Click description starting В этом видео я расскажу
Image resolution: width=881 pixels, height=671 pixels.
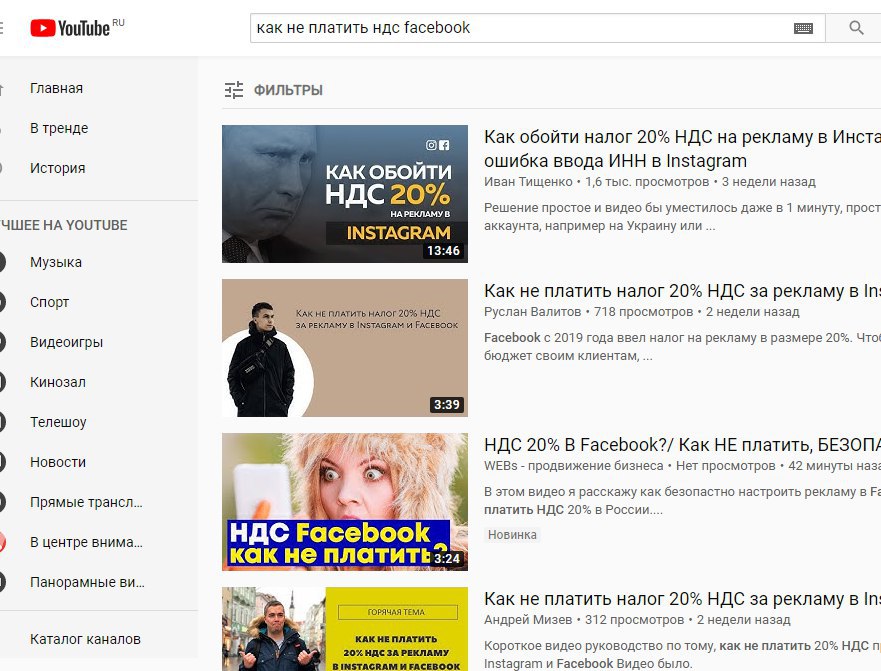click(x=682, y=501)
